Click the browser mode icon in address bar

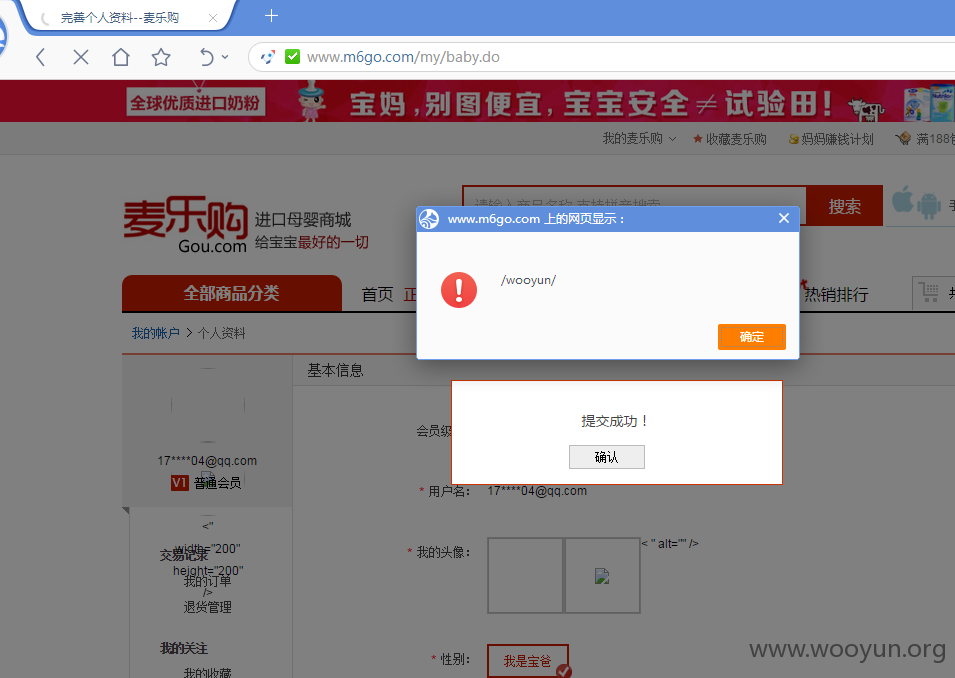click(x=267, y=57)
